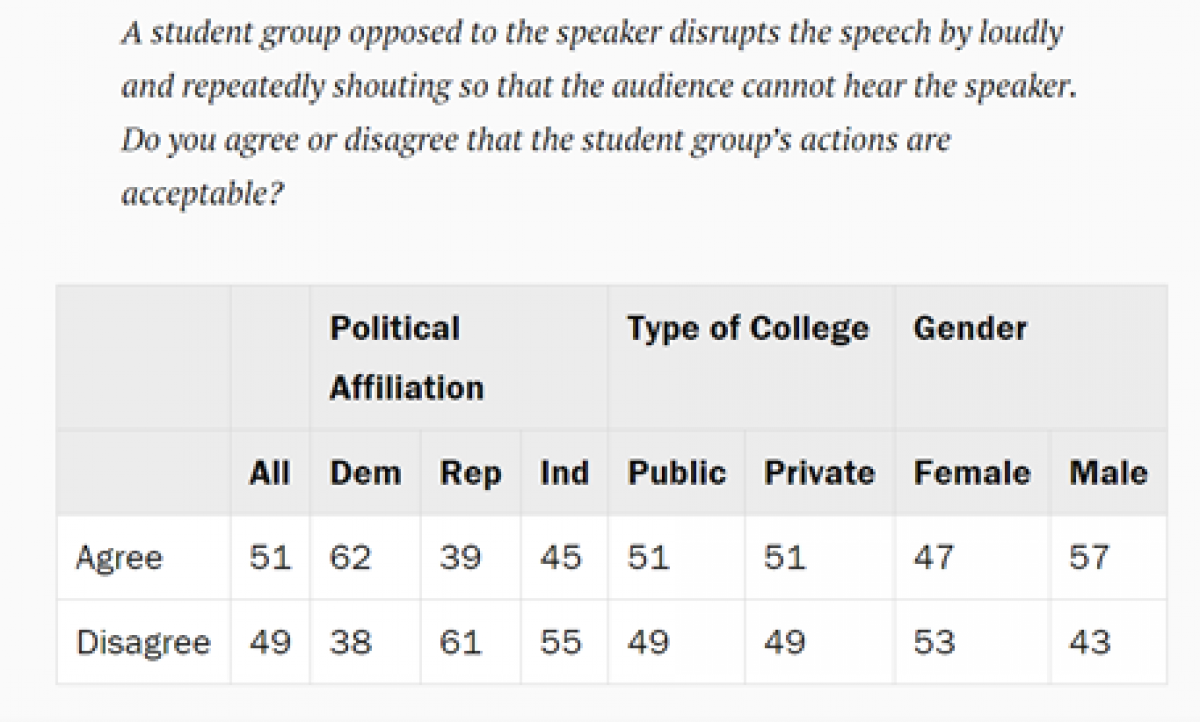
Task: Select the Disagree value 53 for Female
Action: pyautogui.click(x=934, y=642)
